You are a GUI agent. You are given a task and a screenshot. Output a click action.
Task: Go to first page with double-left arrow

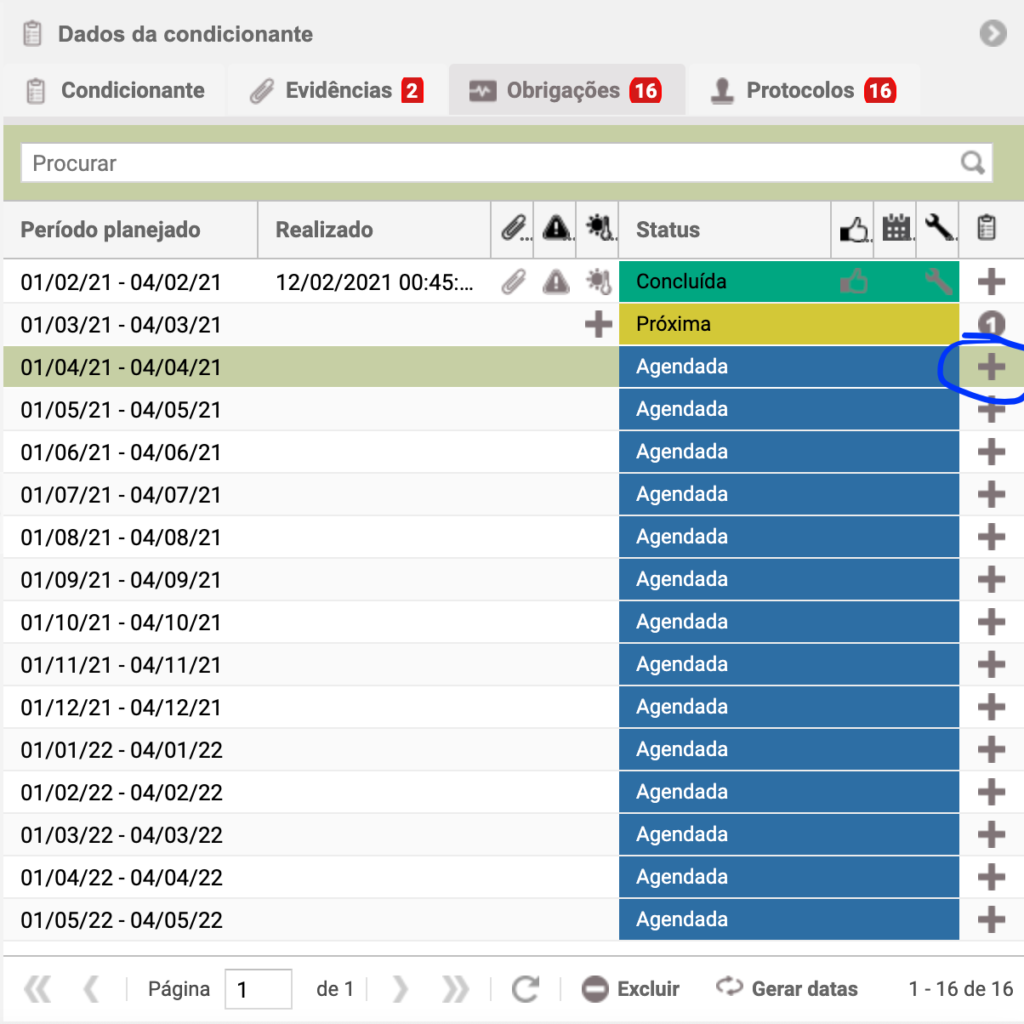coord(37,989)
